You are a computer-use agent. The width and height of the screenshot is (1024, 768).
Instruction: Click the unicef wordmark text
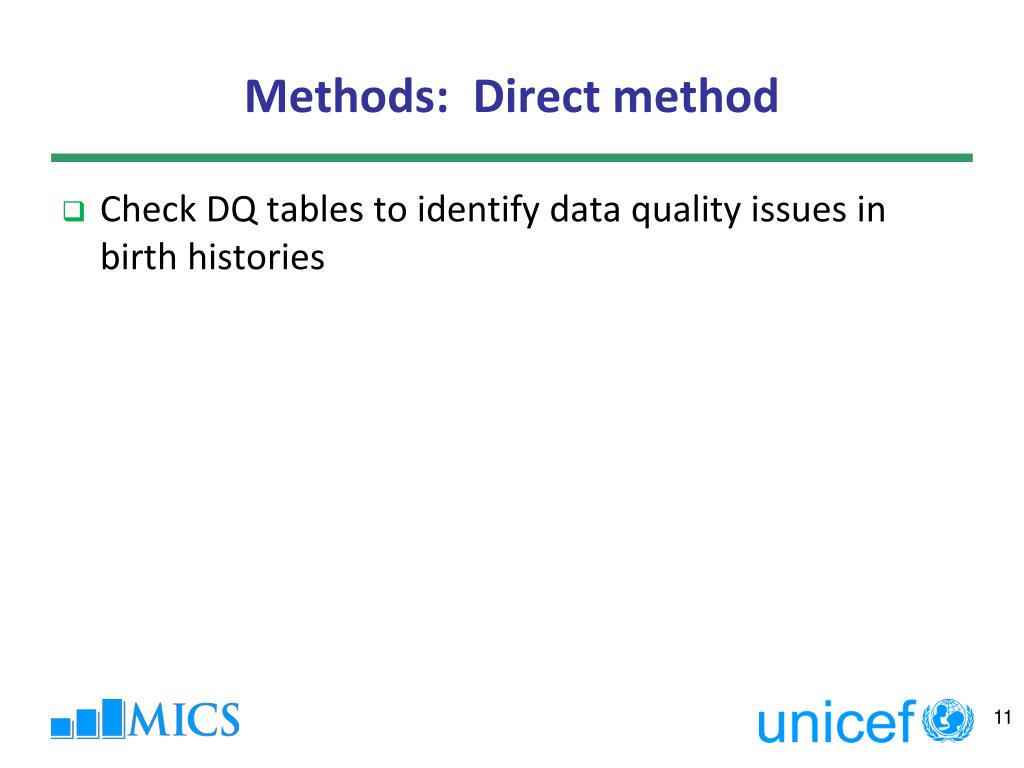point(837,722)
